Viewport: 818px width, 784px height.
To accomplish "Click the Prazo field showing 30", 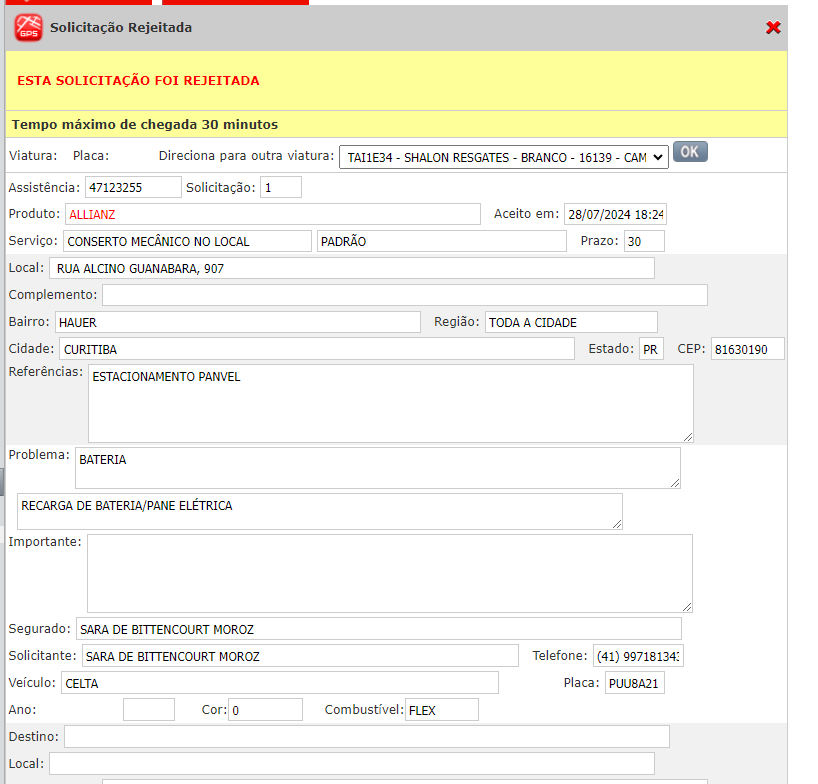I will [643, 241].
